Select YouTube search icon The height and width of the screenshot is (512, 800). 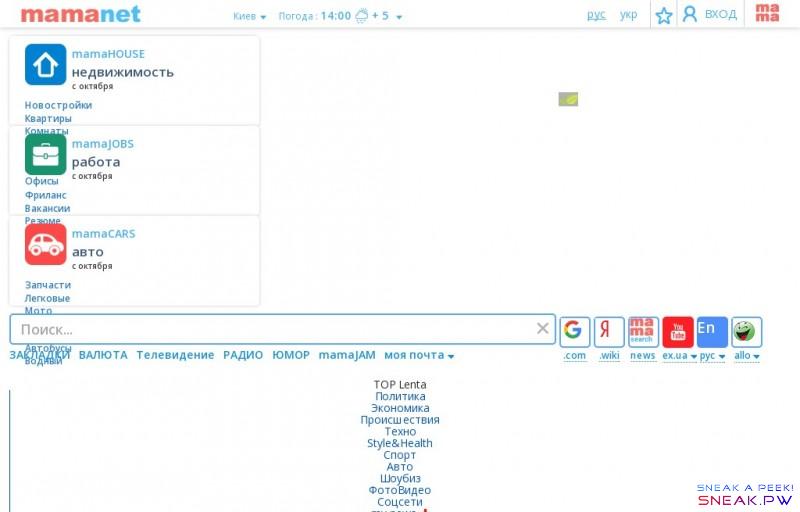point(678,331)
